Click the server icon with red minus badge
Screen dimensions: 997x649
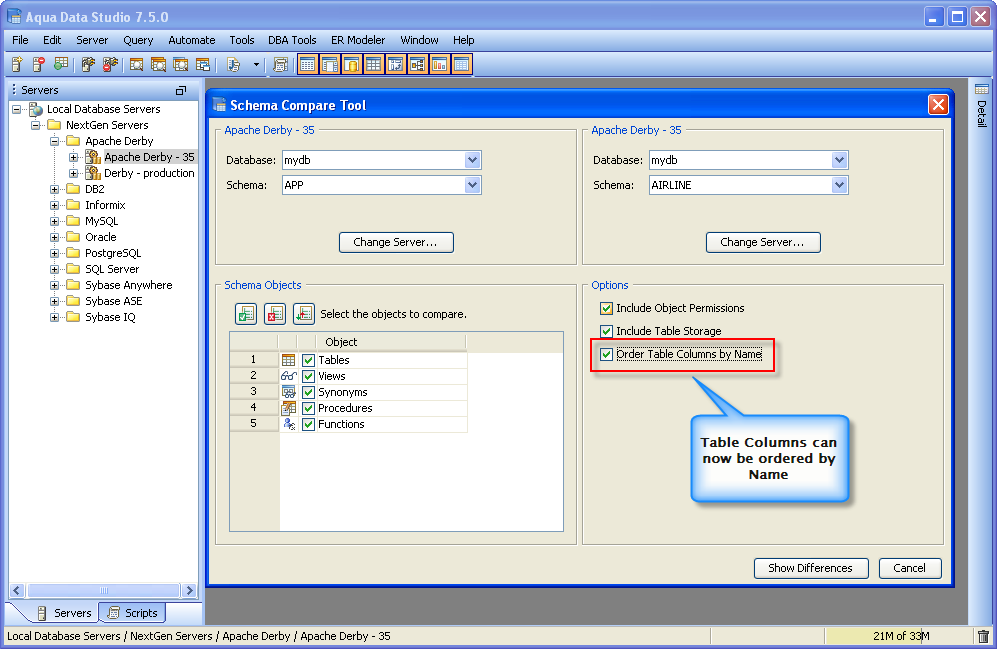39,64
